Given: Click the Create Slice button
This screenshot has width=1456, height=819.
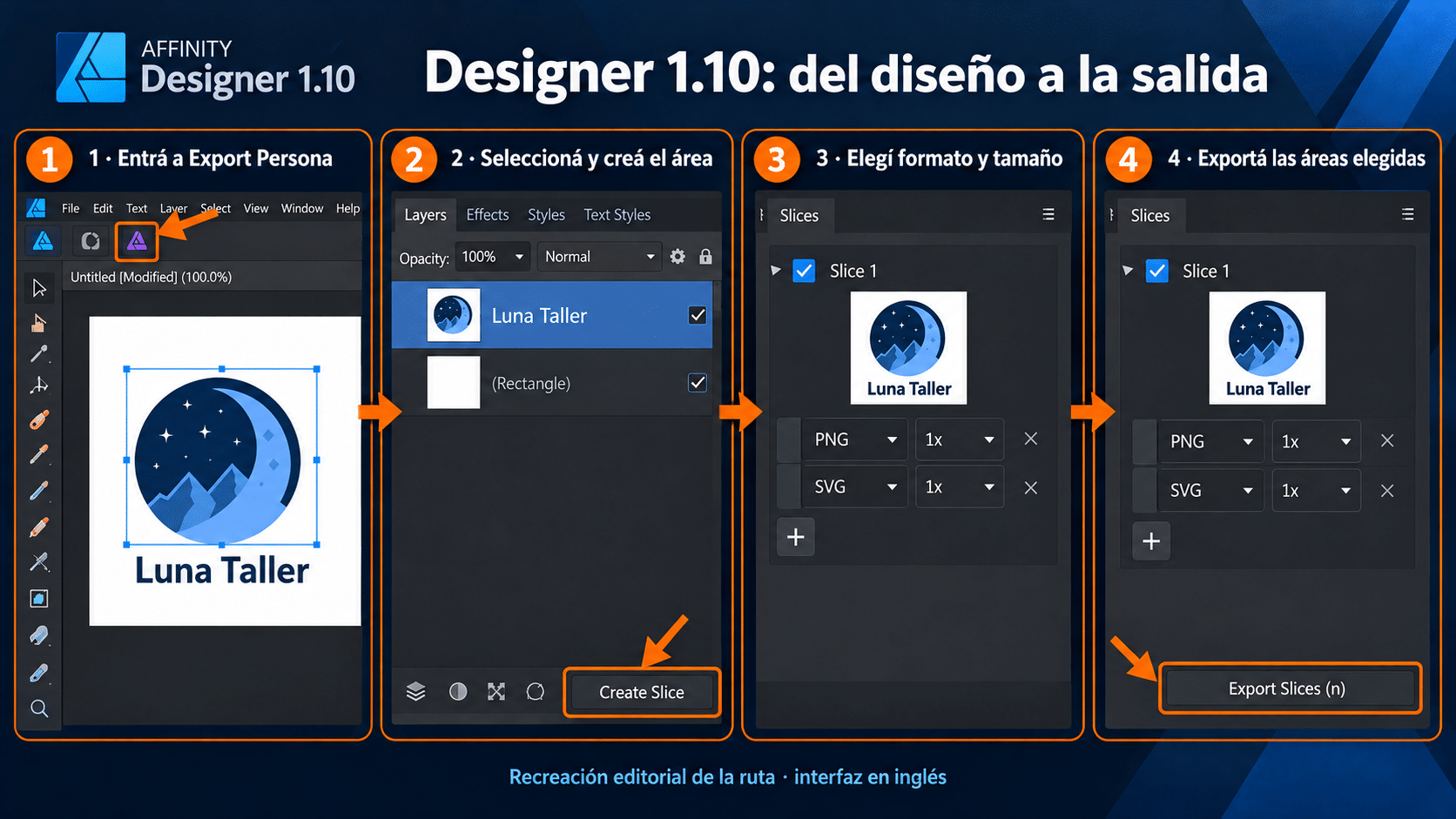Looking at the screenshot, I should tap(642, 692).
